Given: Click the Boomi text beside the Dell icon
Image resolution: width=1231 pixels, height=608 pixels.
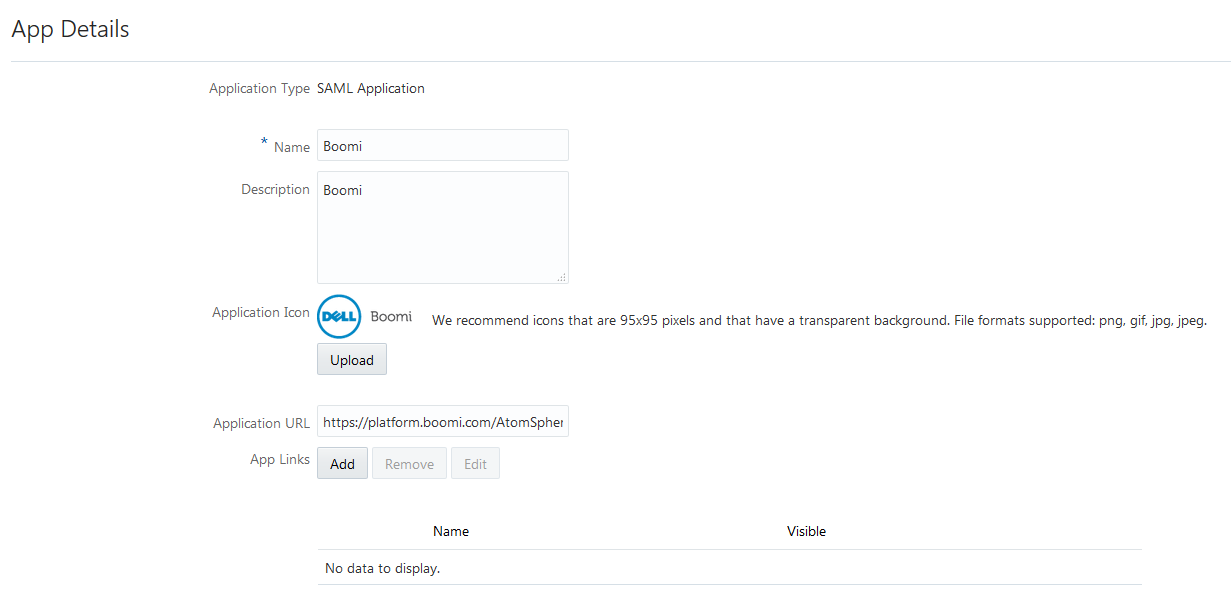Looking at the screenshot, I should 391,316.
